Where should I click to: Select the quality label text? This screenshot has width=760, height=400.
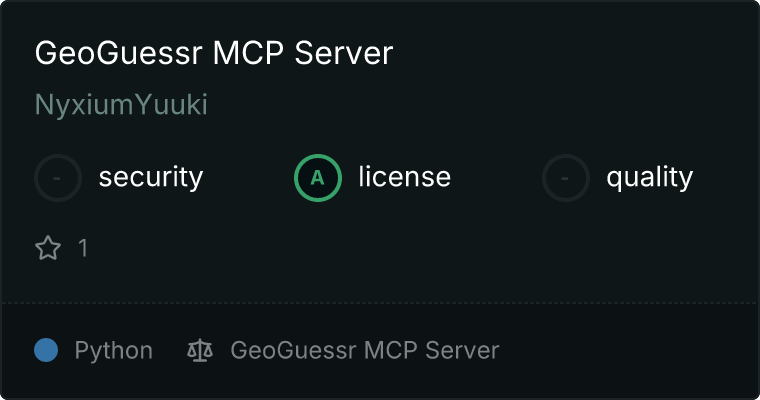coord(649,177)
